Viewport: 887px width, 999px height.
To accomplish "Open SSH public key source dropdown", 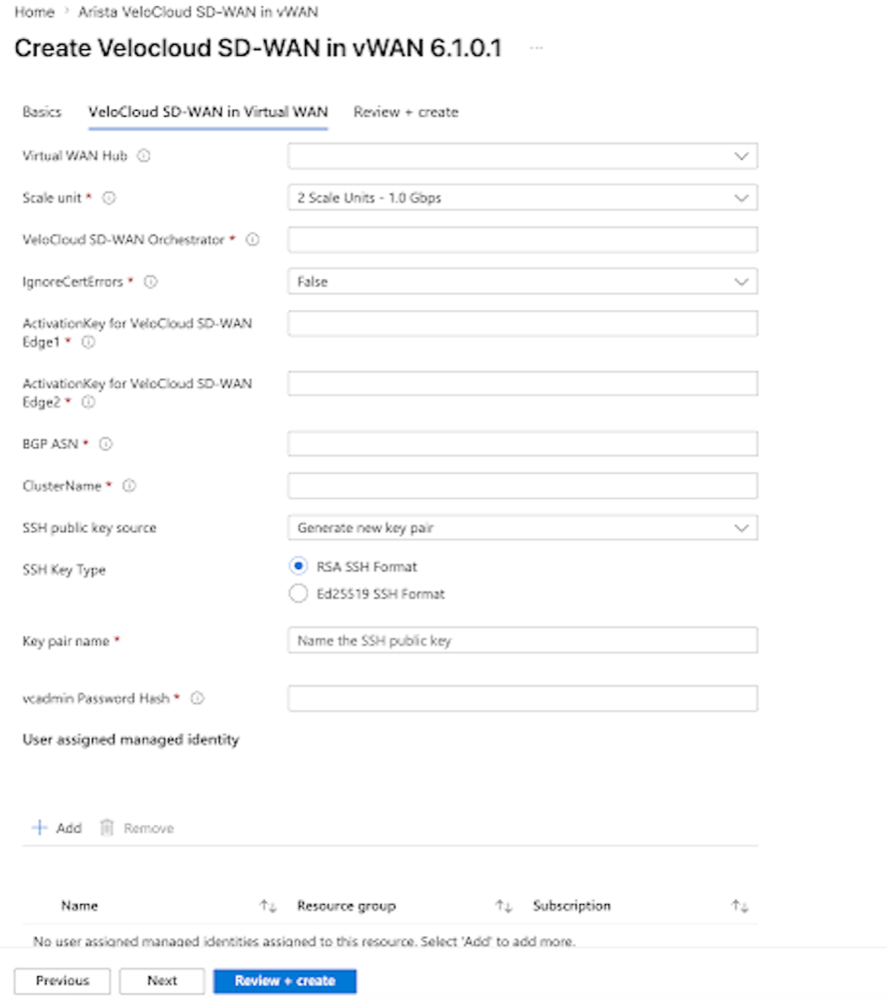I will (x=523, y=528).
